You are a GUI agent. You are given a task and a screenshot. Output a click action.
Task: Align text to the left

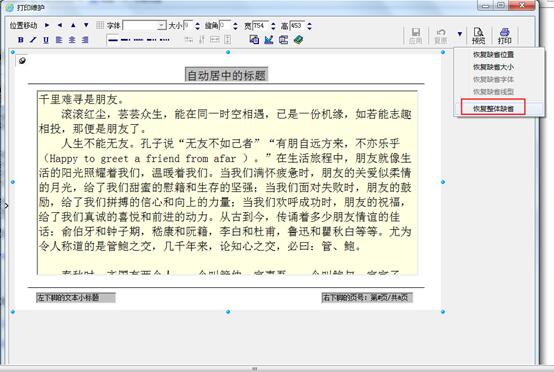[x=59, y=40]
